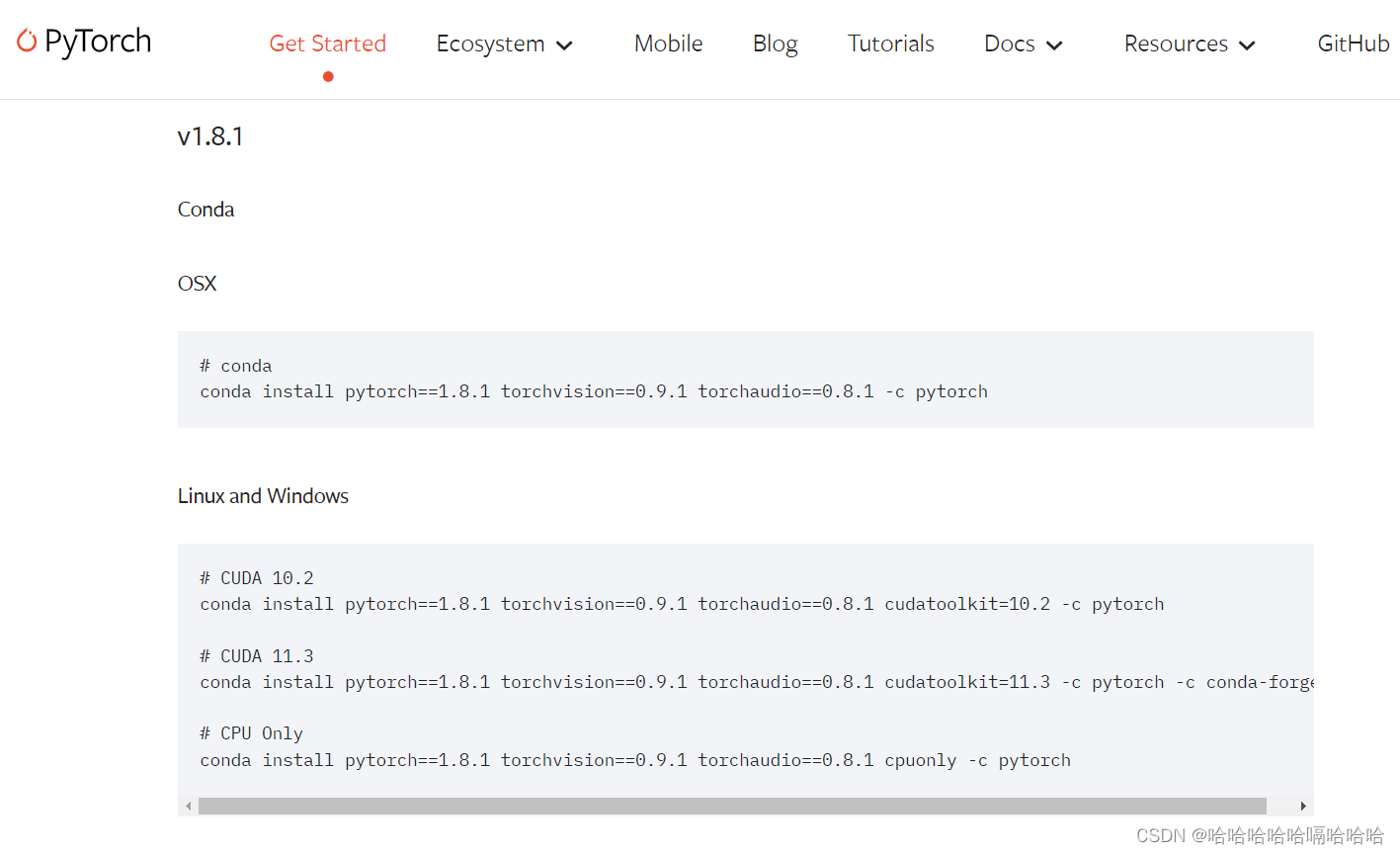Open the Tutorials page
This screenshot has width=1400, height=854.
pos(890,43)
